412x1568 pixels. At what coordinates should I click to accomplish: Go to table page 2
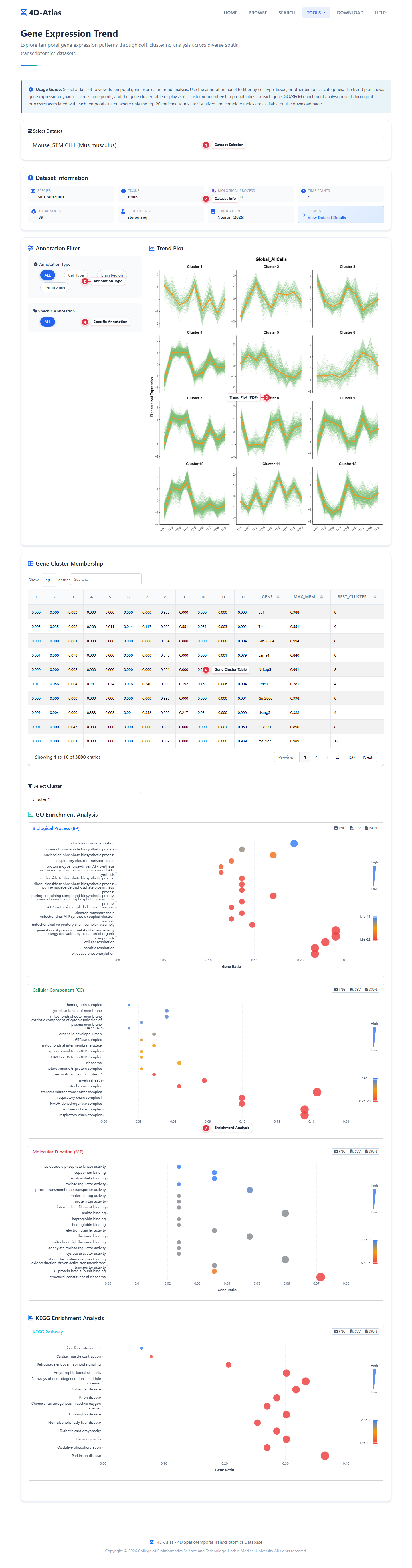tap(316, 757)
